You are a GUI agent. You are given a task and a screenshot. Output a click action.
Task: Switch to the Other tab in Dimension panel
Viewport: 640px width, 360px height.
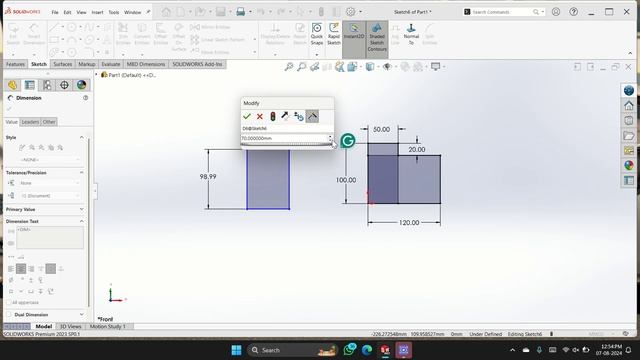pyautogui.click(x=49, y=122)
